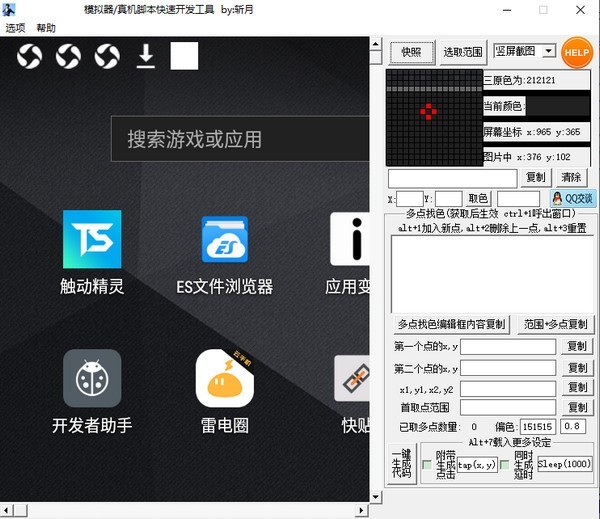Open QQ交谈 chat button
This screenshot has height=519, width=600.
pyautogui.click(x=572, y=199)
